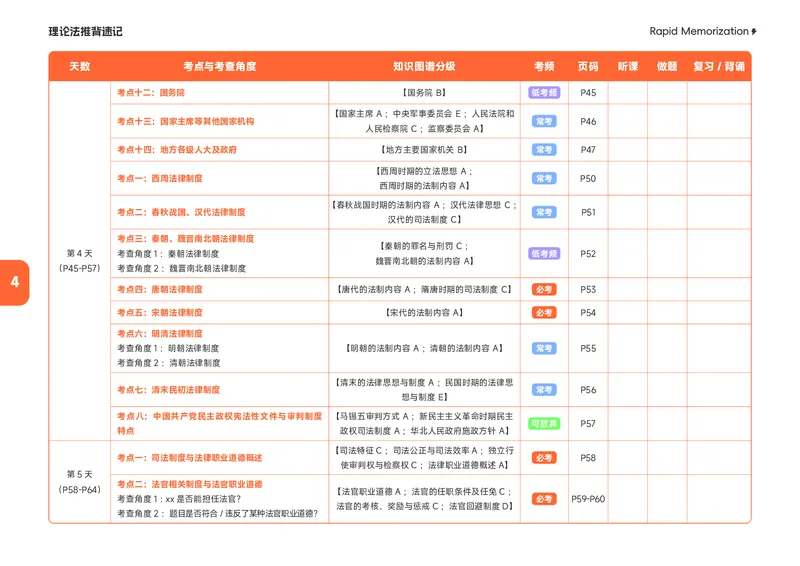Click the green 可放弃 badge
The image size is (800, 566).
coord(544,424)
